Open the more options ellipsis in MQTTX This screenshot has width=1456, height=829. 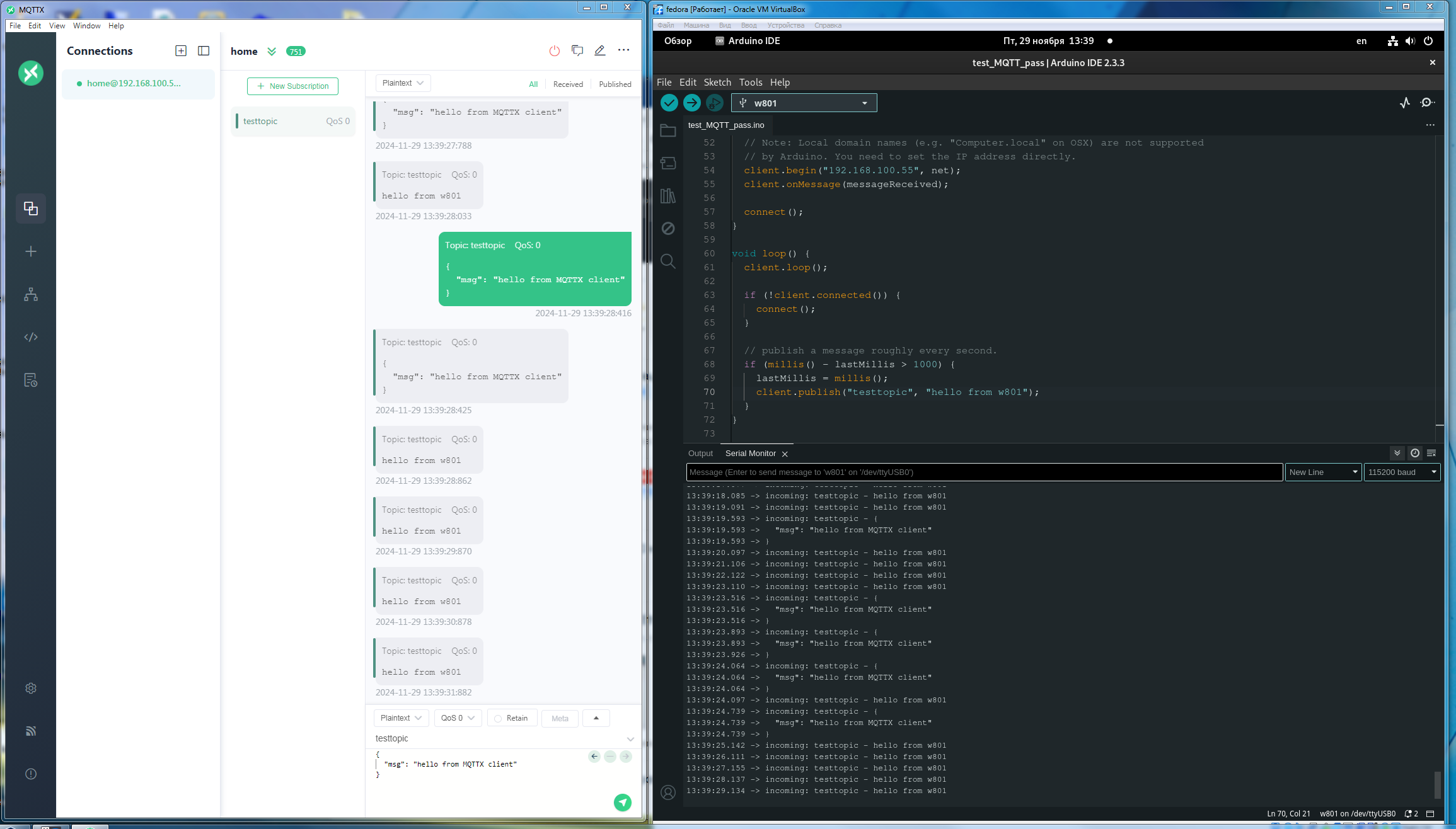coord(623,50)
